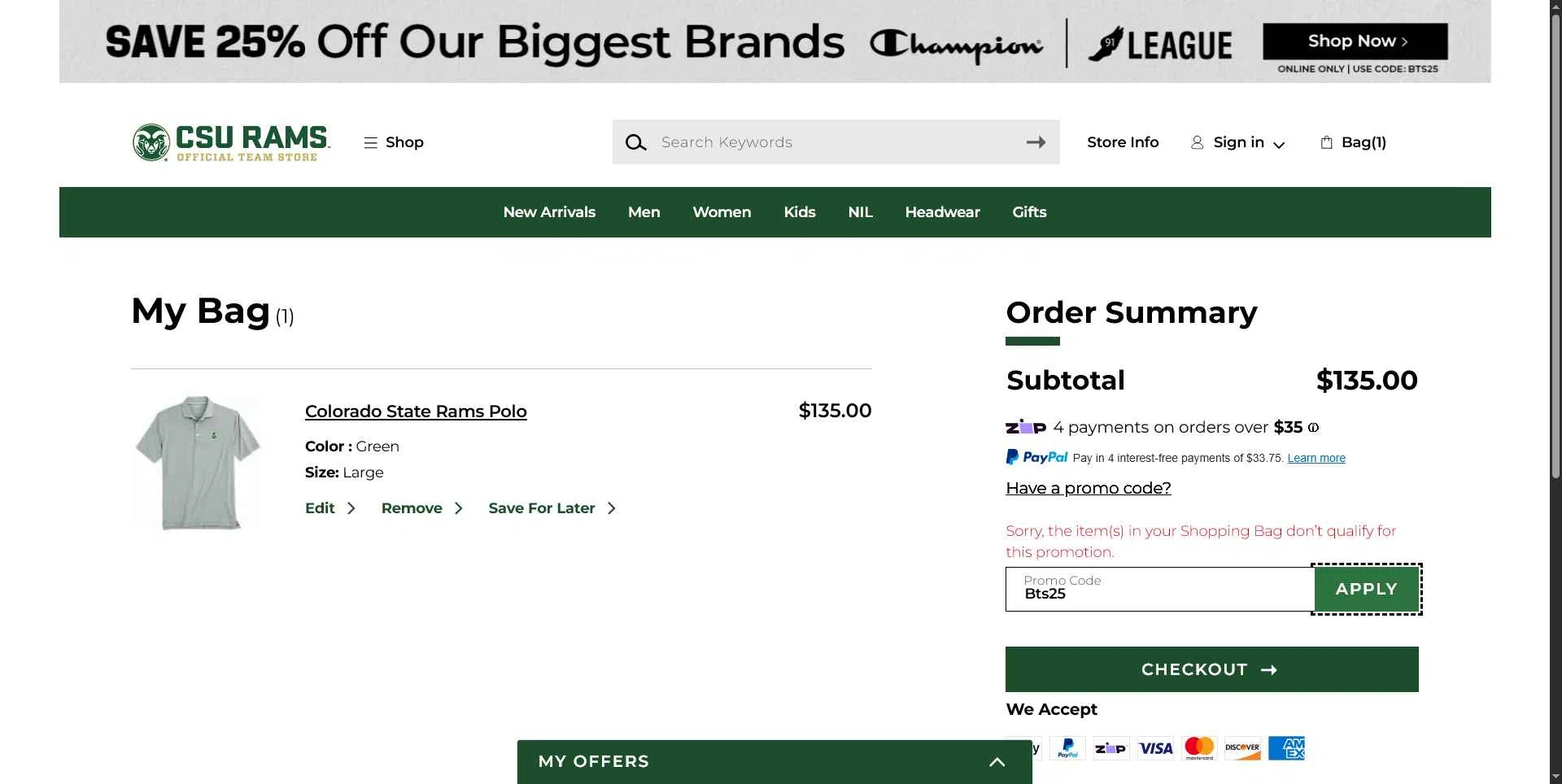Remove the polo from the bag
1562x784 pixels.
tap(421, 508)
